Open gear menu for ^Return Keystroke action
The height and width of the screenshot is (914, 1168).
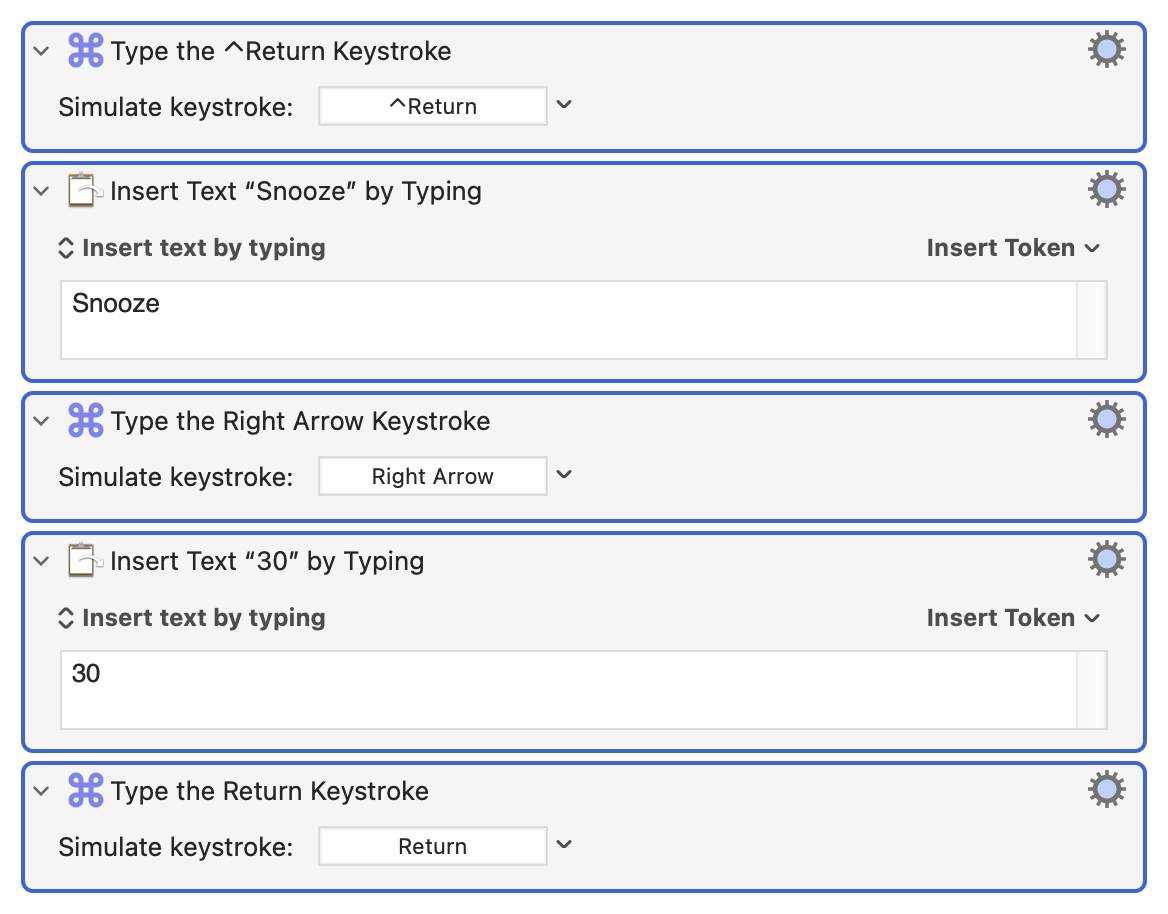click(1106, 50)
